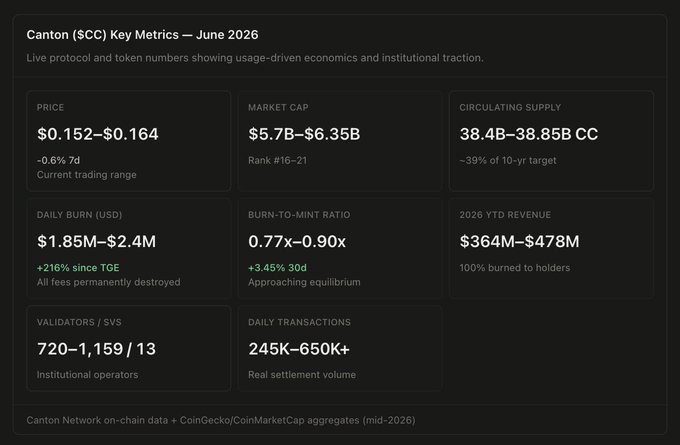This screenshot has width=680, height=445.
Task: Click the '-0.6% 7d' change text
Action: tap(59, 160)
